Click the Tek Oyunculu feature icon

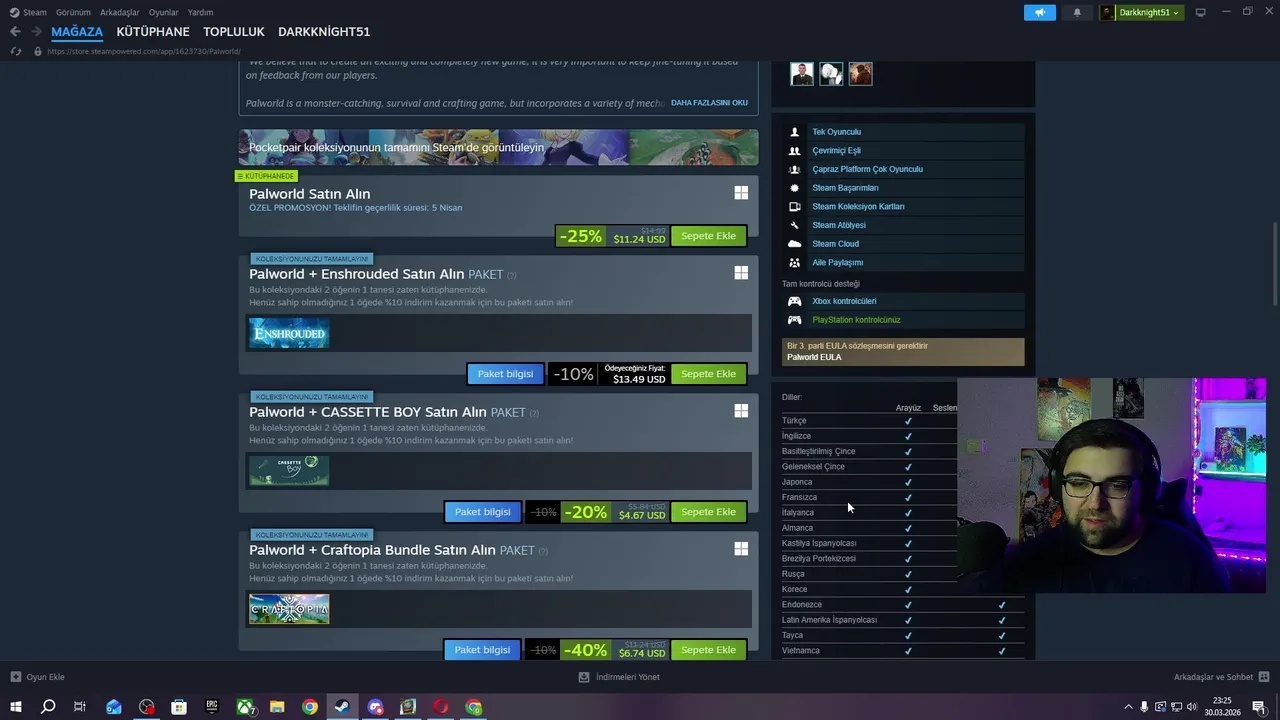794,132
